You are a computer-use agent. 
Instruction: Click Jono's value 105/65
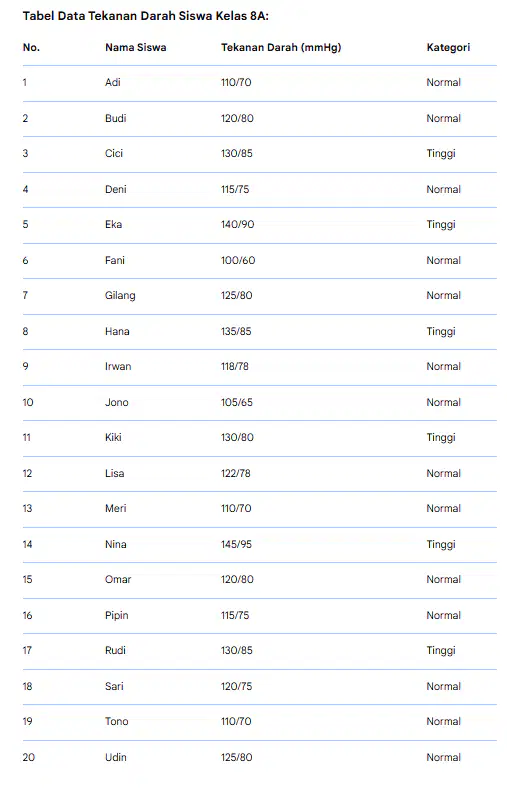[x=237, y=403]
